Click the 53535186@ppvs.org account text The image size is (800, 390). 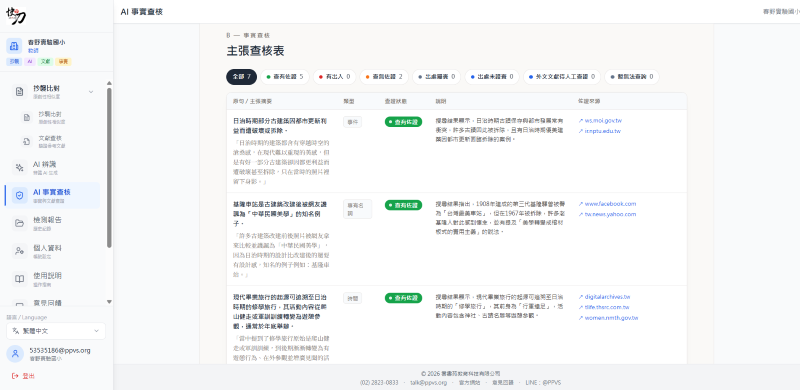pyautogui.click(x=60, y=351)
